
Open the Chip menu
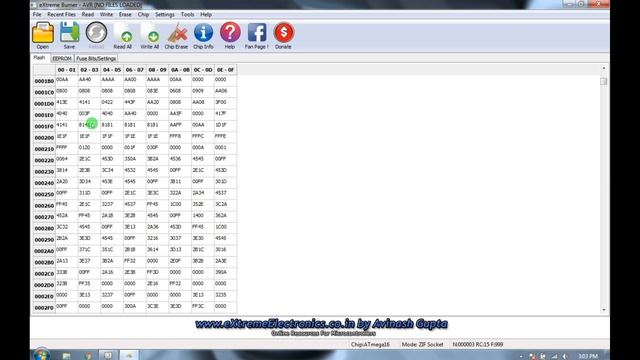pos(143,14)
